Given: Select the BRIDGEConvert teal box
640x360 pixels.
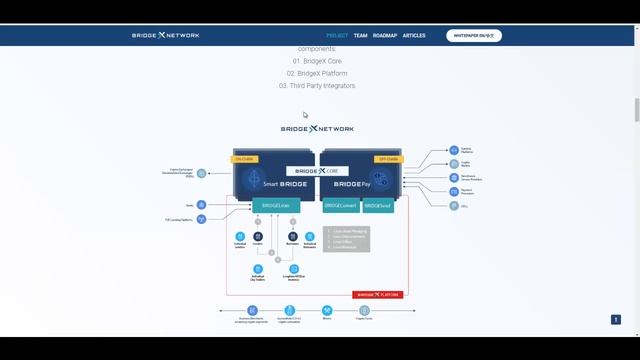Looking at the screenshot, I should (341, 205).
